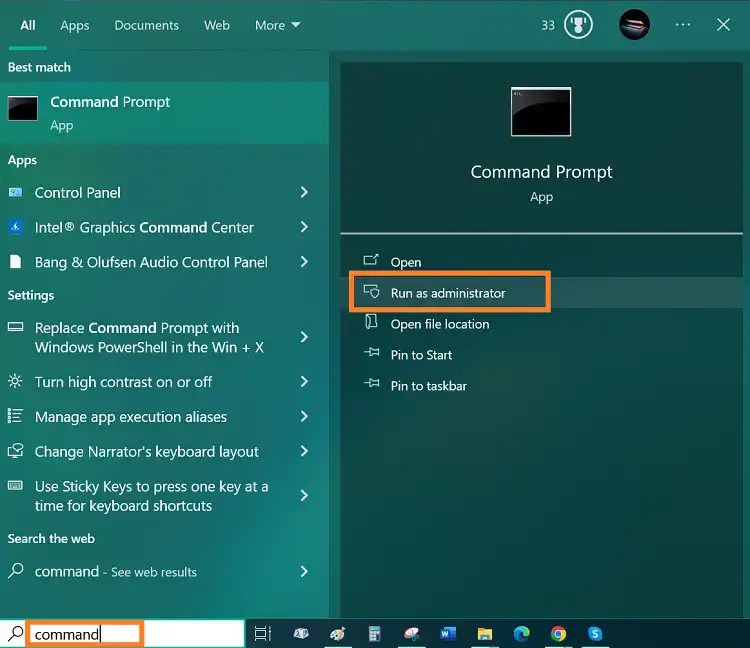Switch to the Documents search tab
Viewport: 750px width, 648px height.
[146, 25]
